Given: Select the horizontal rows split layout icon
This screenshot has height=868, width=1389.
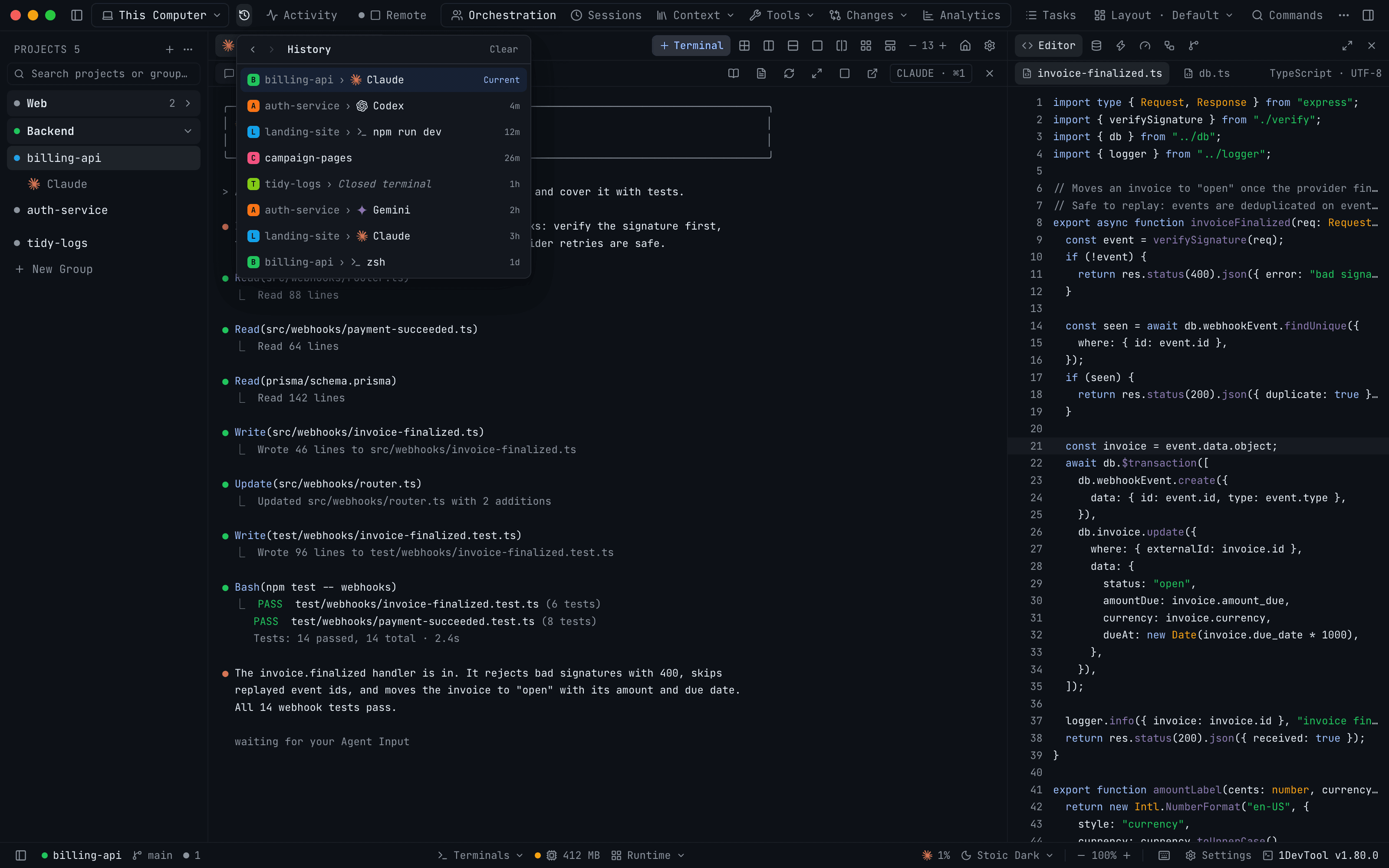Looking at the screenshot, I should [x=793, y=45].
